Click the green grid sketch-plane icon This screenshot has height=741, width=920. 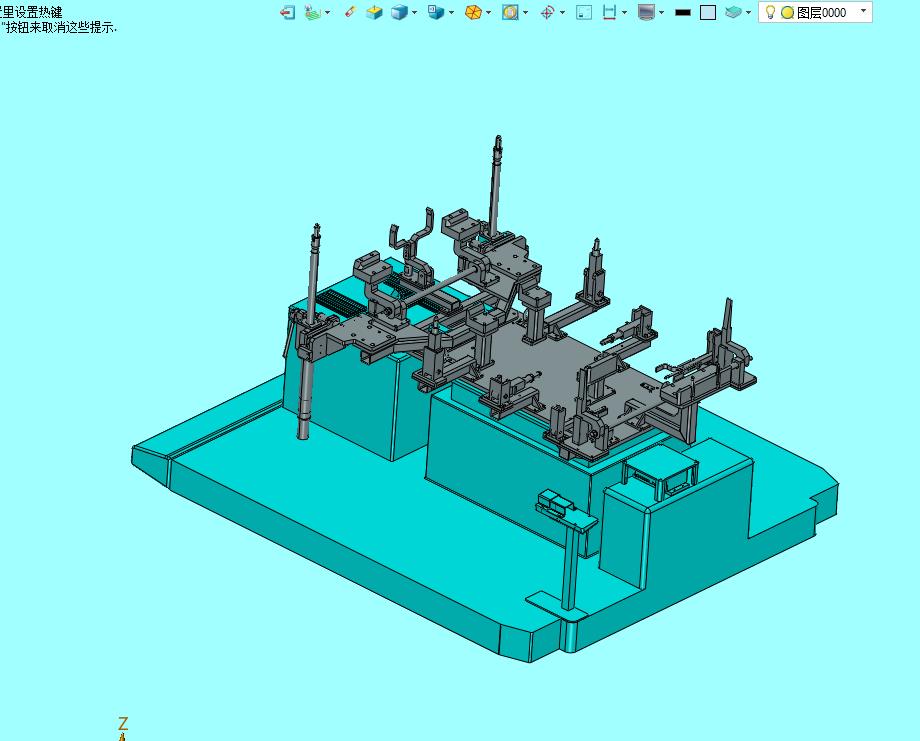point(313,12)
